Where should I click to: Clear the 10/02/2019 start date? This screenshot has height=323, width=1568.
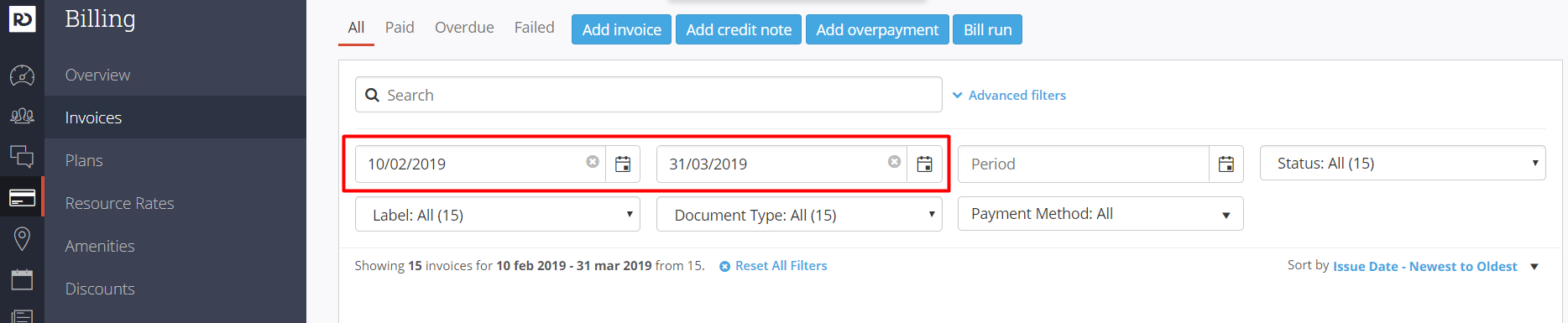click(x=593, y=162)
